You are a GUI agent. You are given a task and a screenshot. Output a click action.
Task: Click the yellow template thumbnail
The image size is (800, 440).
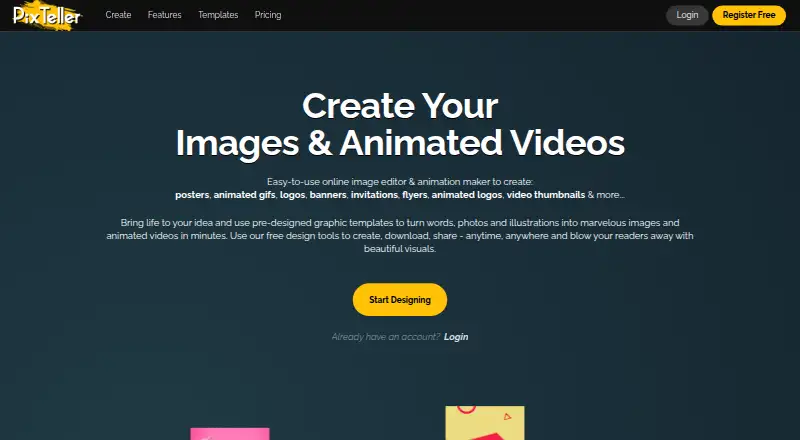pyautogui.click(x=485, y=423)
